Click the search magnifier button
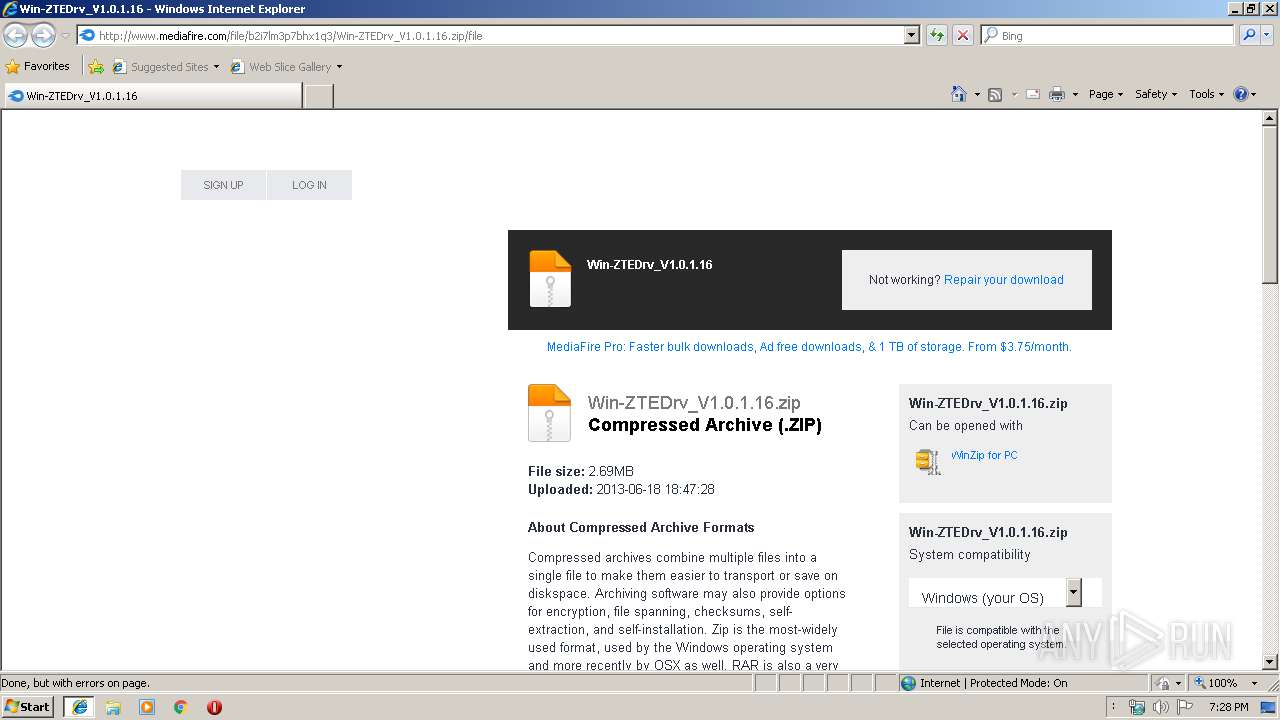1280x720 pixels. pos(1247,36)
